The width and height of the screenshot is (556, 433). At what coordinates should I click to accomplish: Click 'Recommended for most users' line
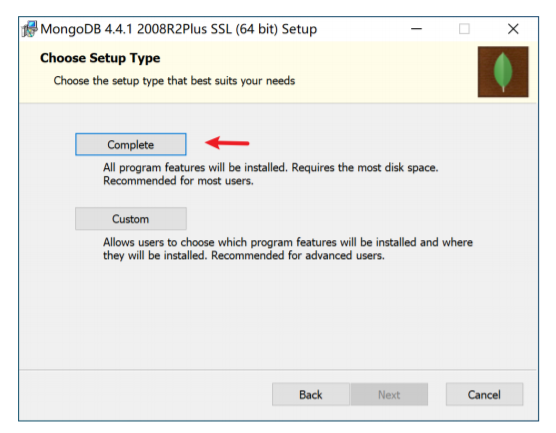coord(178,181)
